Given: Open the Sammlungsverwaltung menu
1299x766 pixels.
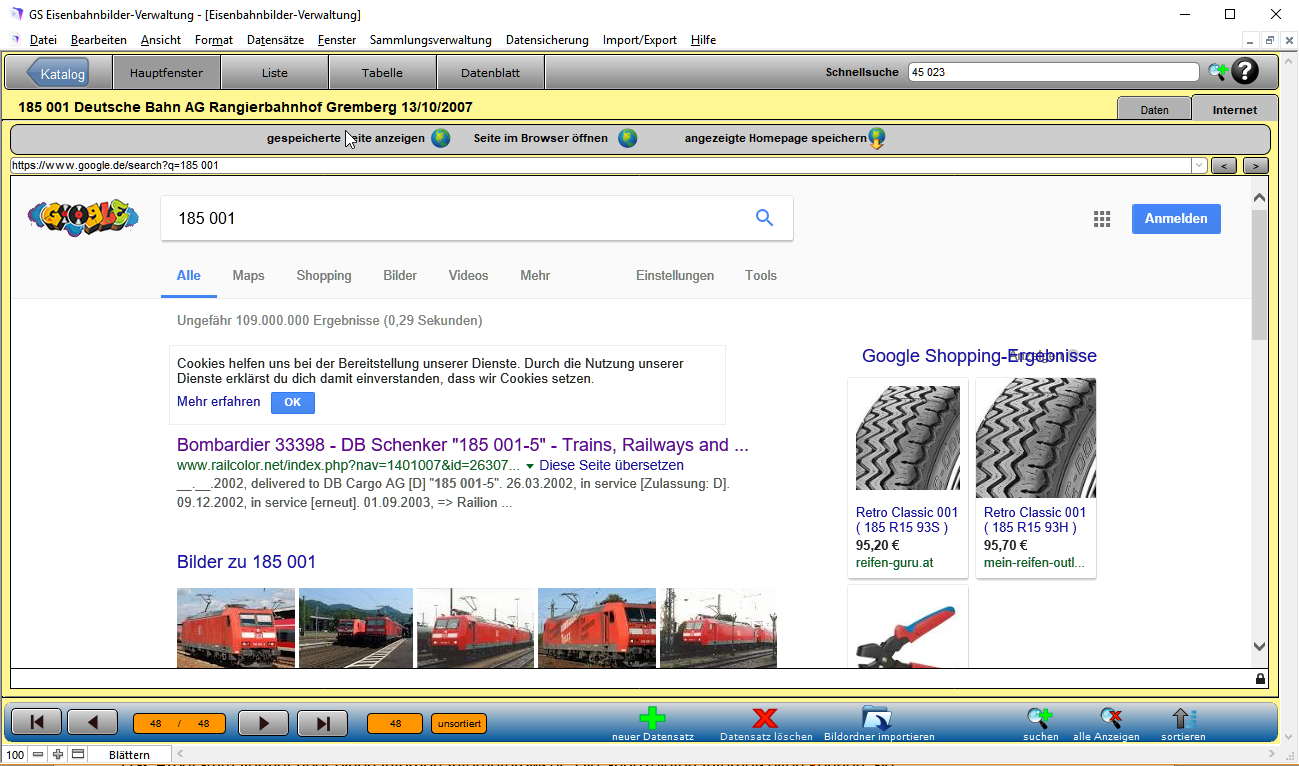Looking at the screenshot, I should [x=430, y=40].
